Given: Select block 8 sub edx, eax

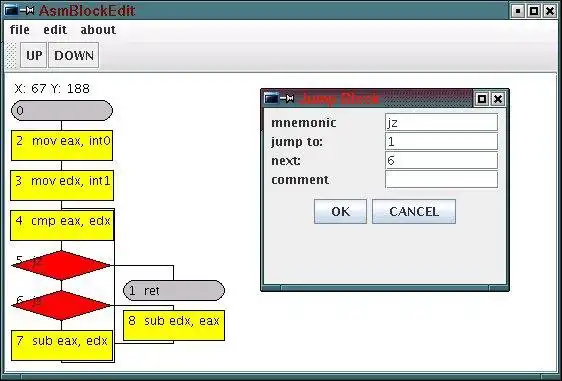Looking at the screenshot, I should click(174, 325).
